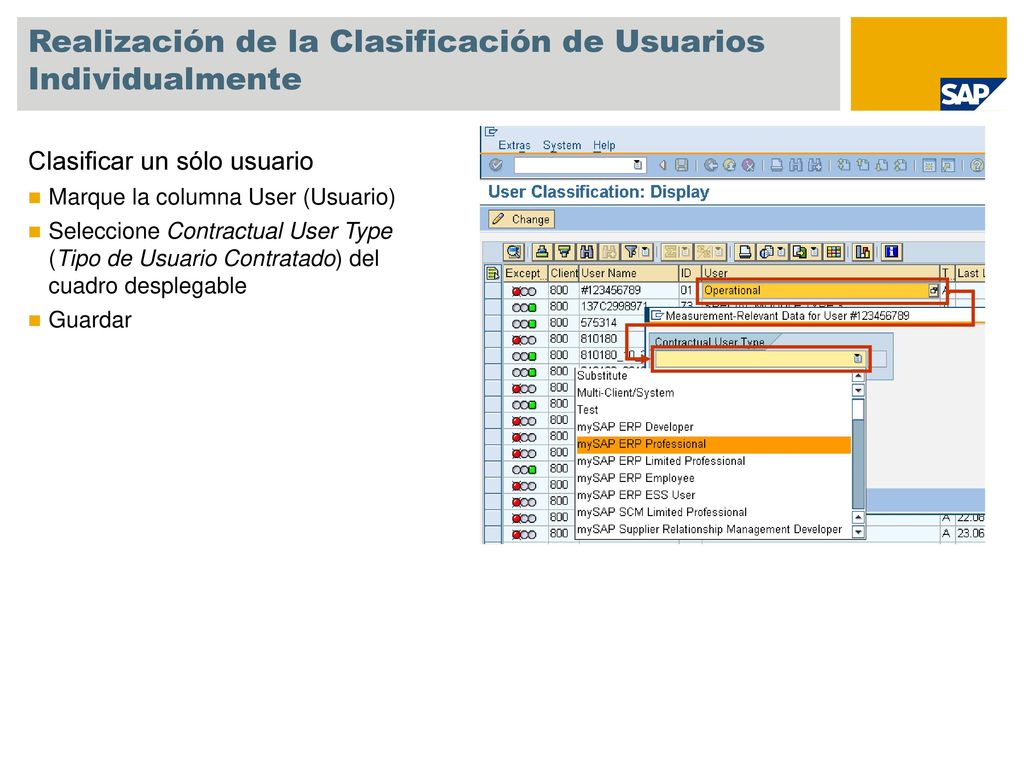Click the Total sigma icon
This screenshot has height=768, width=1024.
(670, 251)
